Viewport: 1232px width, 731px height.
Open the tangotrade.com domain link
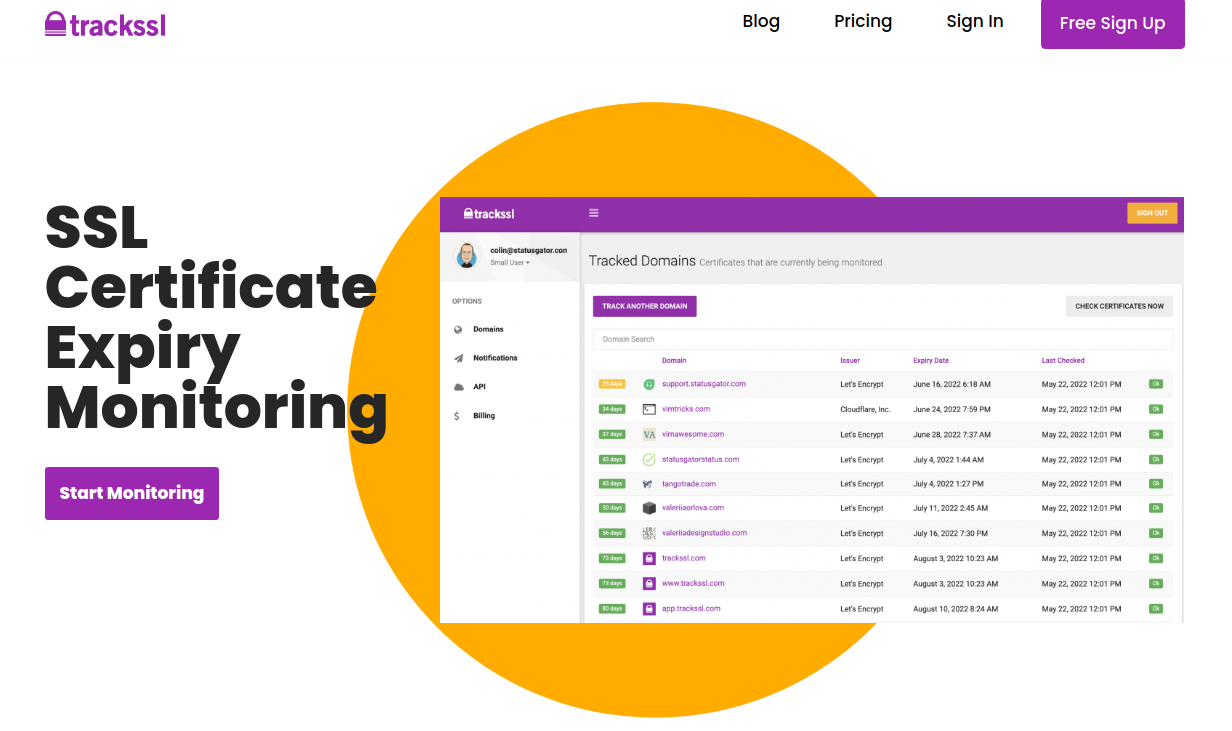[689, 484]
